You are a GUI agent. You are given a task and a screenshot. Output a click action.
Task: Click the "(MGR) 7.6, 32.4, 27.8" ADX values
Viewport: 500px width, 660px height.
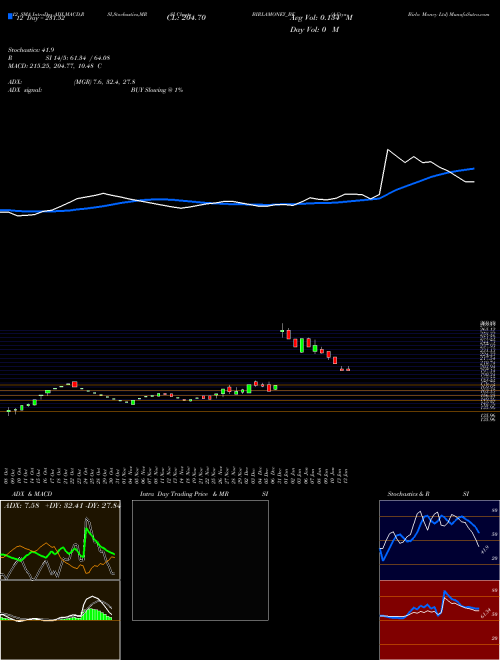[x=104, y=82]
